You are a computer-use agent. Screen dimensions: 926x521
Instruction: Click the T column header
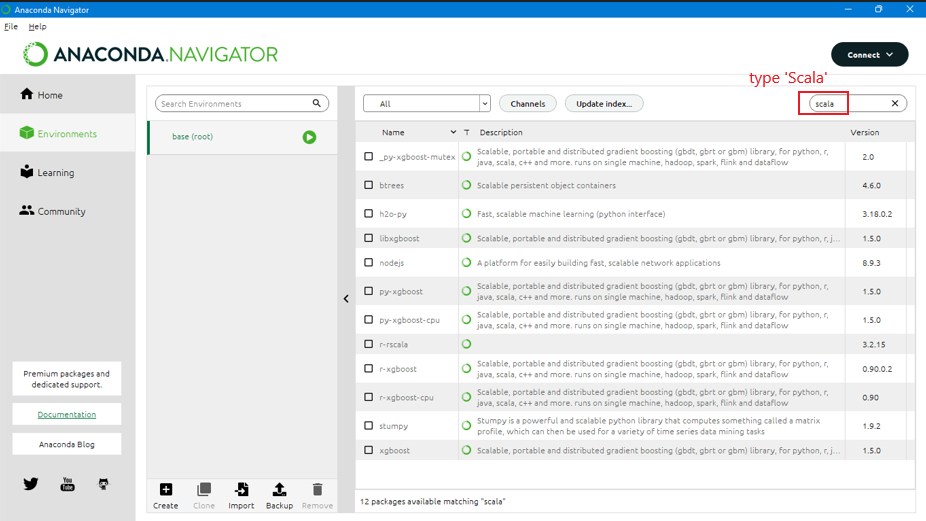tap(467, 132)
